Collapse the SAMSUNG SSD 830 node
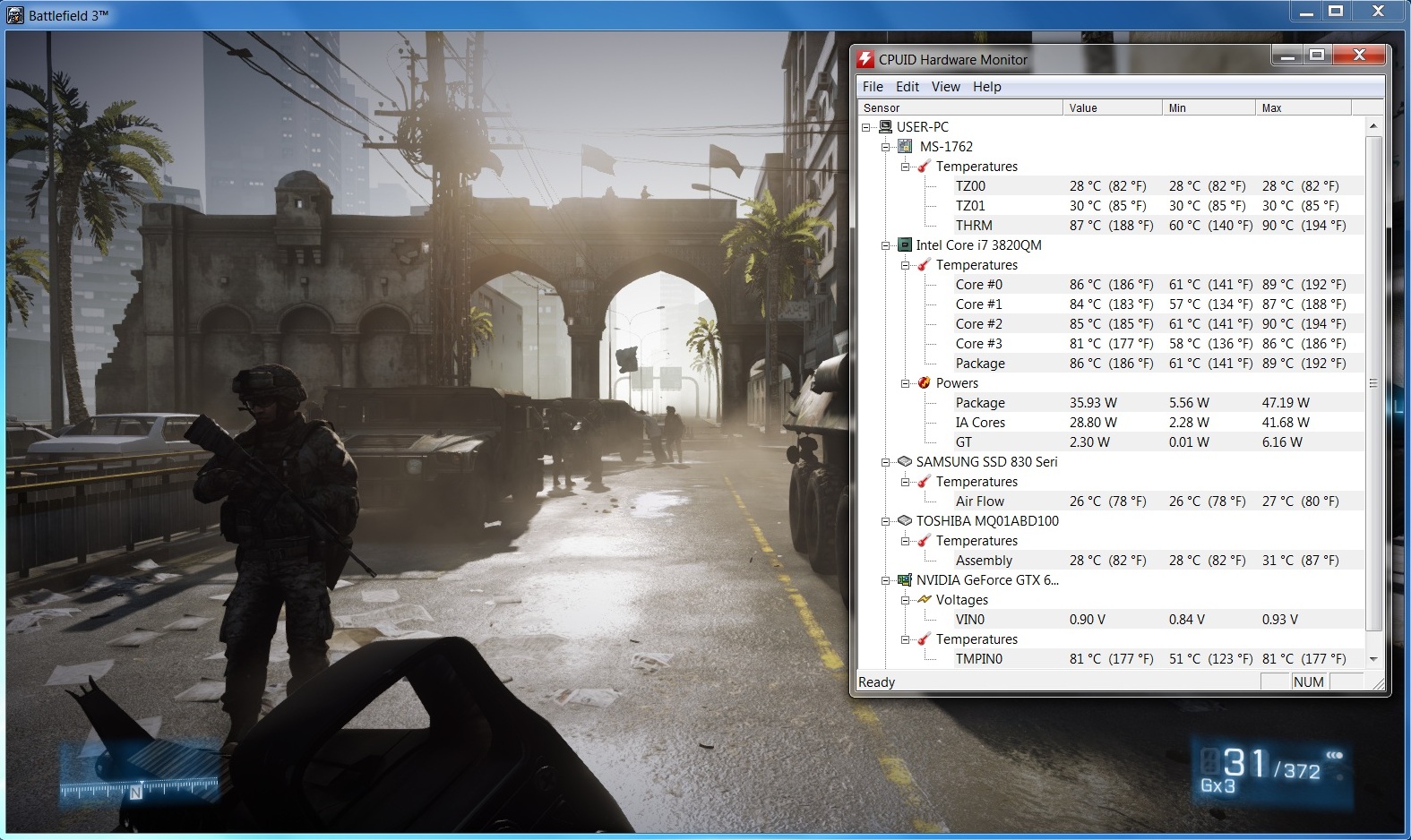This screenshot has width=1411, height=840. coord(886,462)
